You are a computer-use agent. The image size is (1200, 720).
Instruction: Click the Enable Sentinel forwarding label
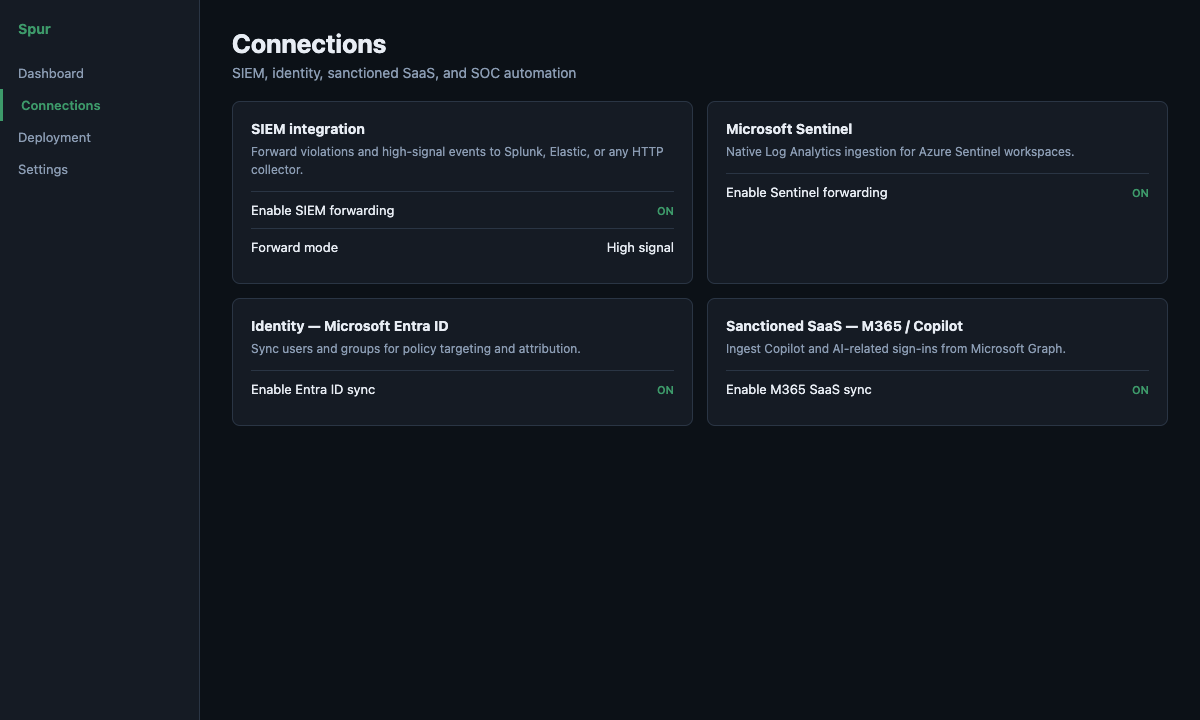point(806,192)
